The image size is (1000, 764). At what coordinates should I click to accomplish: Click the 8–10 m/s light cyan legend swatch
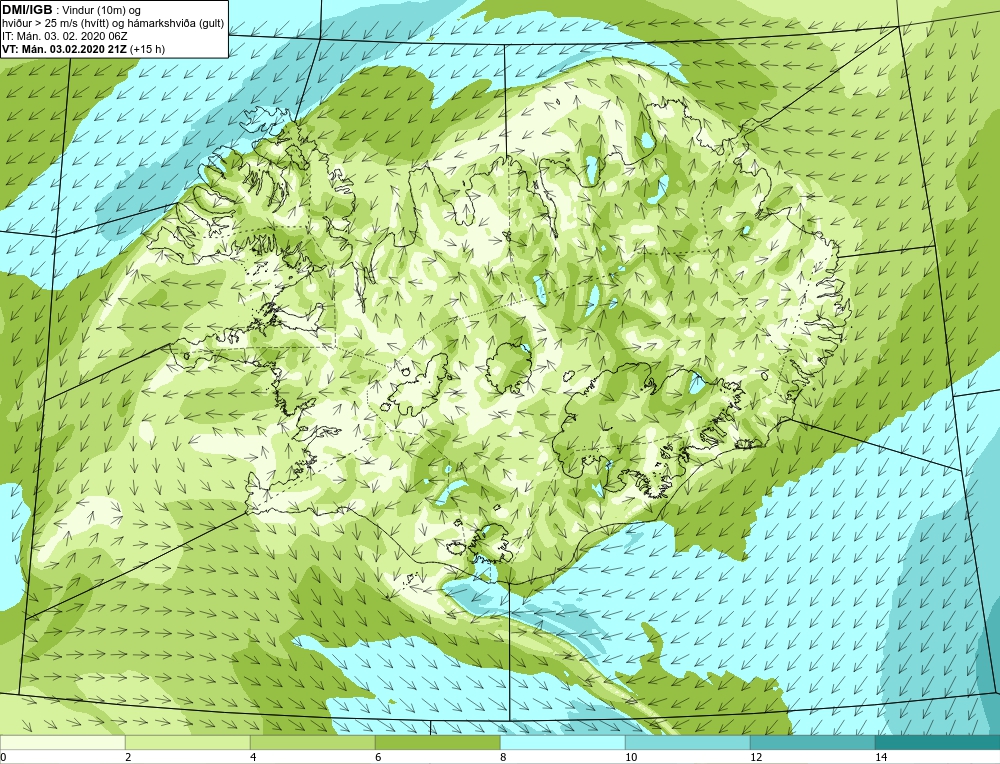pos(562,742)
